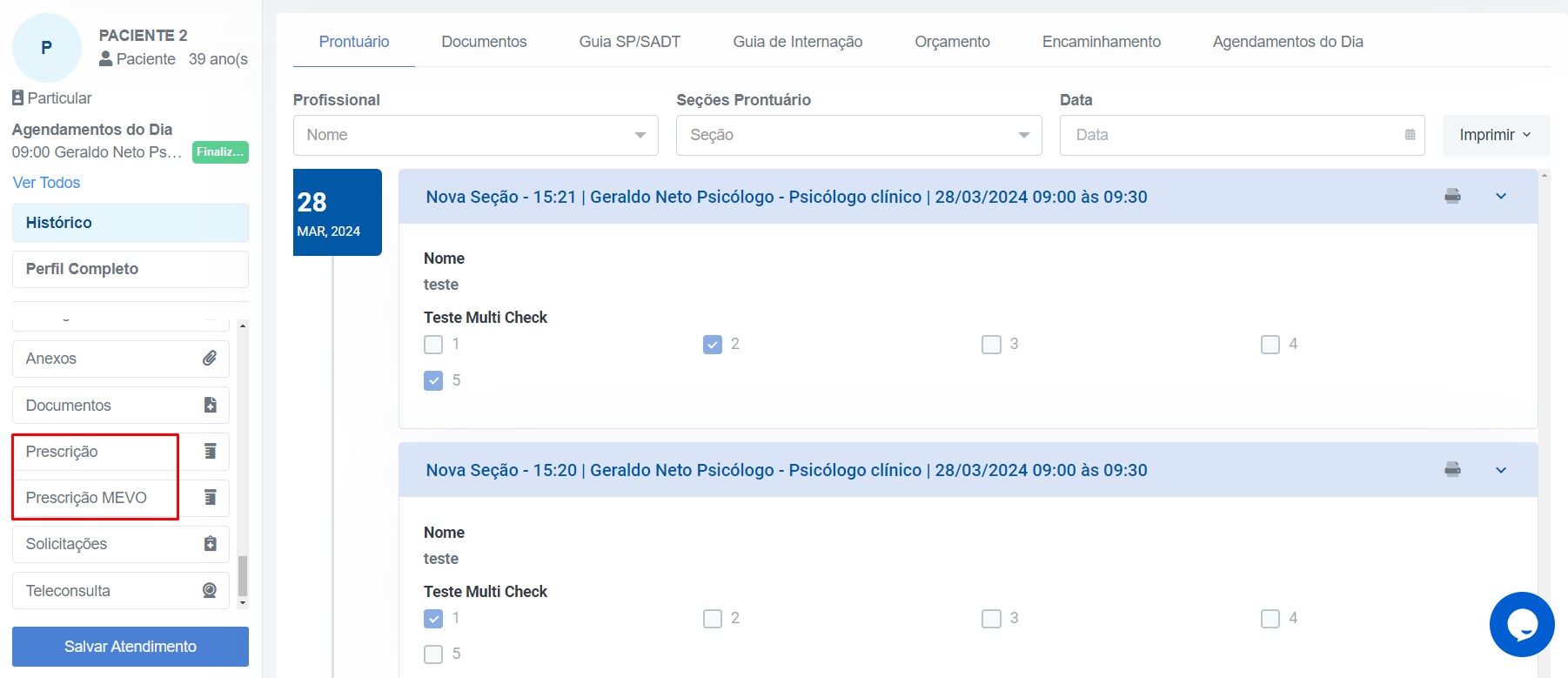Toggle checkbox 5 in the 15:20 section
The image size is (1568, 678).
click(x=433, y=654)
